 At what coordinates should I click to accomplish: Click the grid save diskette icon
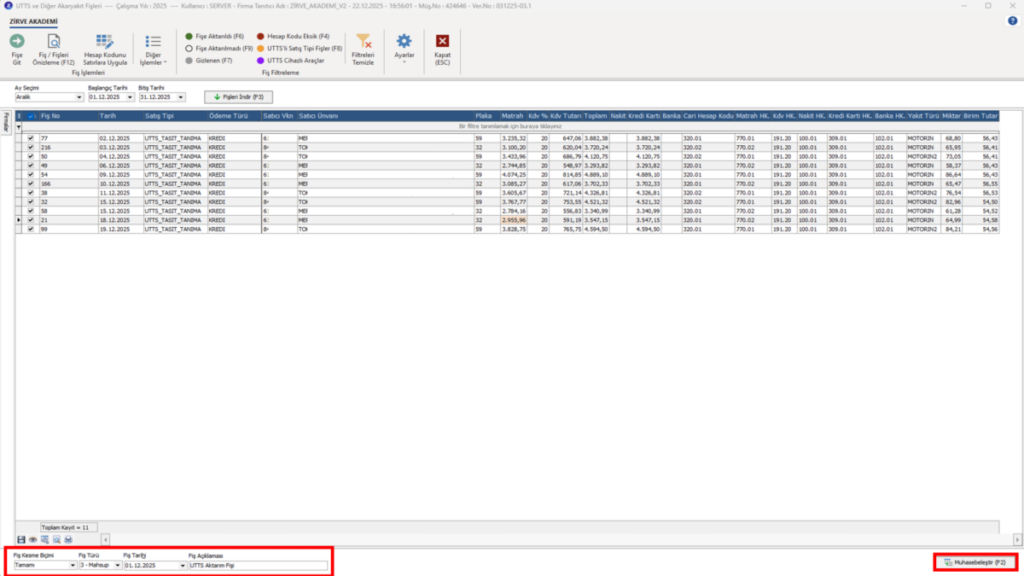[21, 539]
